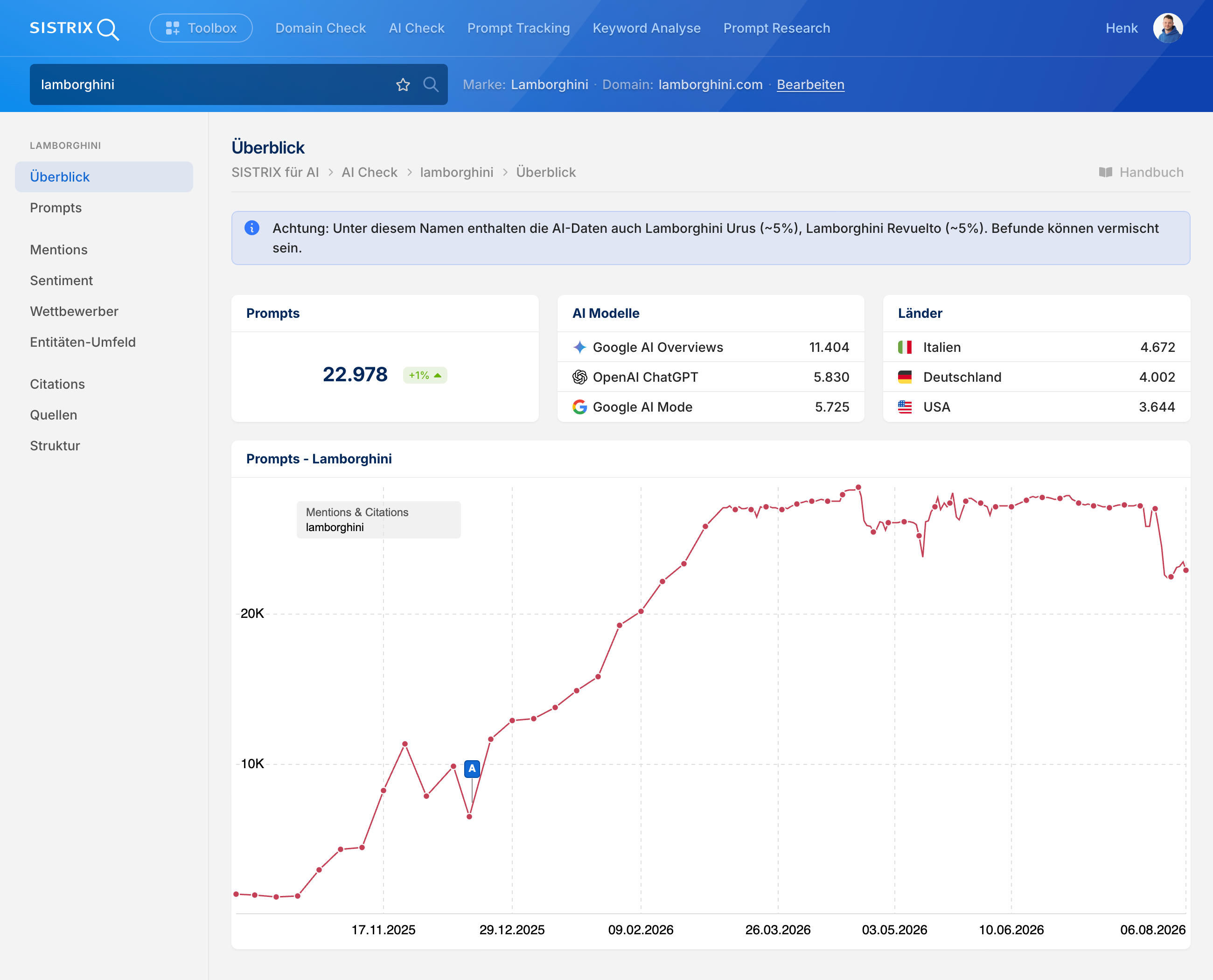Open the Domain Check menu
This screenshot has height=980, width=1213.
pos(321,28)
